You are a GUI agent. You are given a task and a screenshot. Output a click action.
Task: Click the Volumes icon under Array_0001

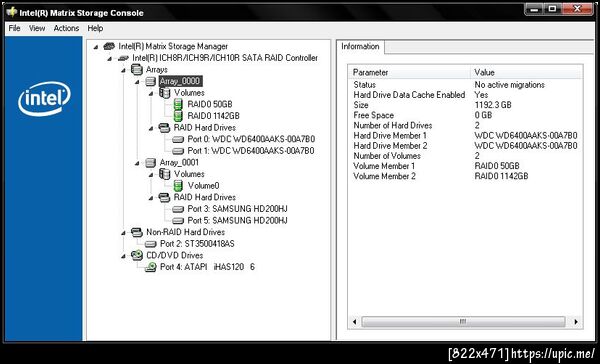[x=165, y=174]
